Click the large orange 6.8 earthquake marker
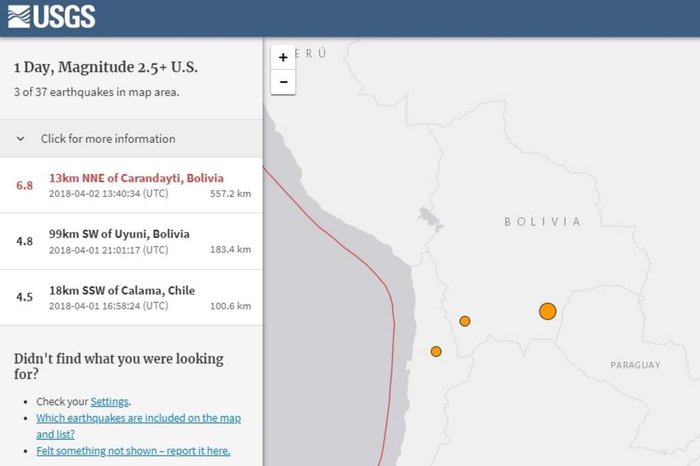The image size is (700, 466). click(x=547, y=311)
